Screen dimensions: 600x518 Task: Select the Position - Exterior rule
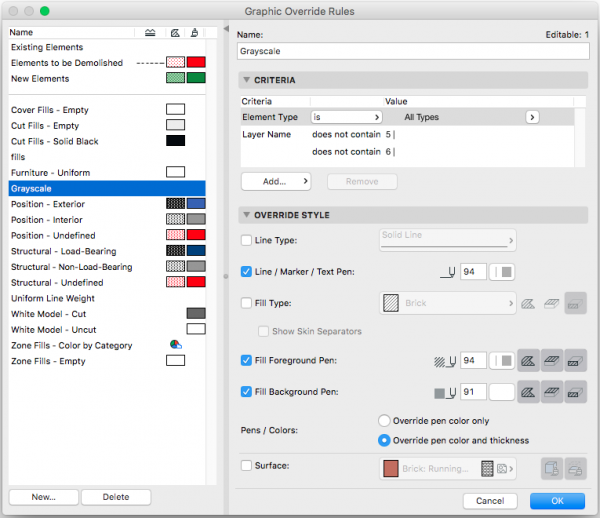[50, 204]
